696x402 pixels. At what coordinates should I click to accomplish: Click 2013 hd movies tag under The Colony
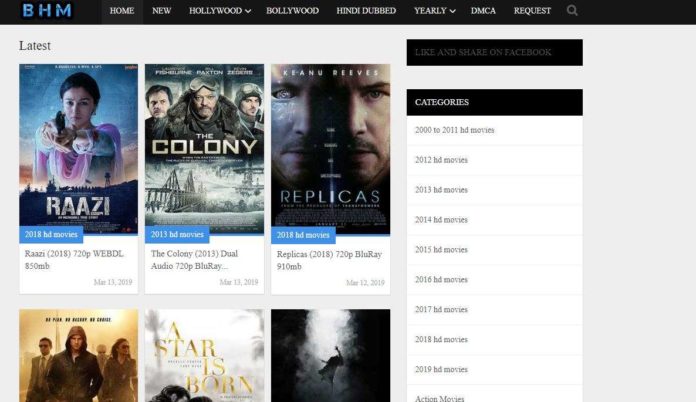[177, 234]
